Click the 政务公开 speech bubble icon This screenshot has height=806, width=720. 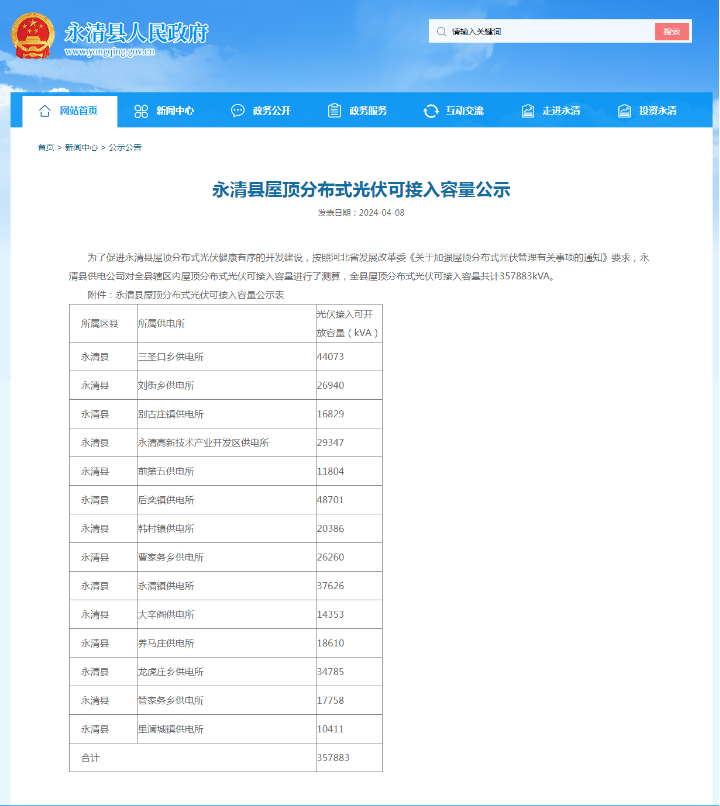click(x=237, y=111)
